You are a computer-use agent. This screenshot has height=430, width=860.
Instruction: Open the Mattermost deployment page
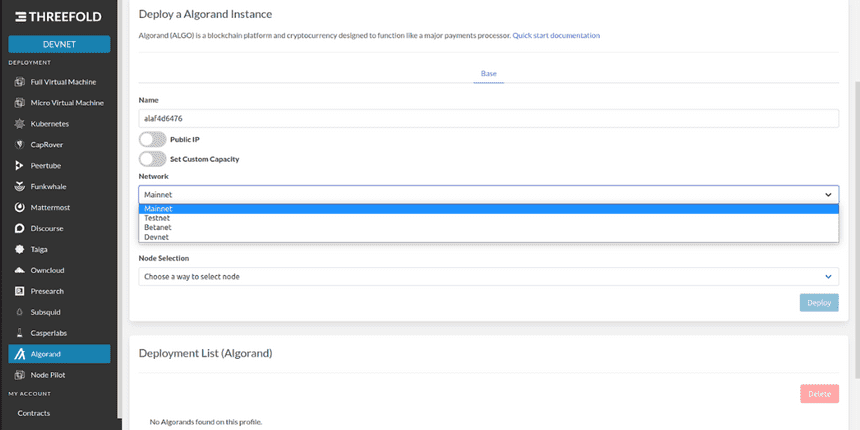[x=59, y=207]
